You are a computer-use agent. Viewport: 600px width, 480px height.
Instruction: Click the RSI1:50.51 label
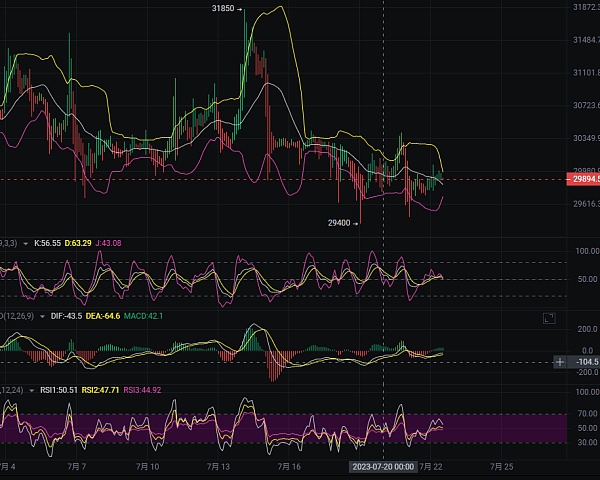(x=57, y=390)
